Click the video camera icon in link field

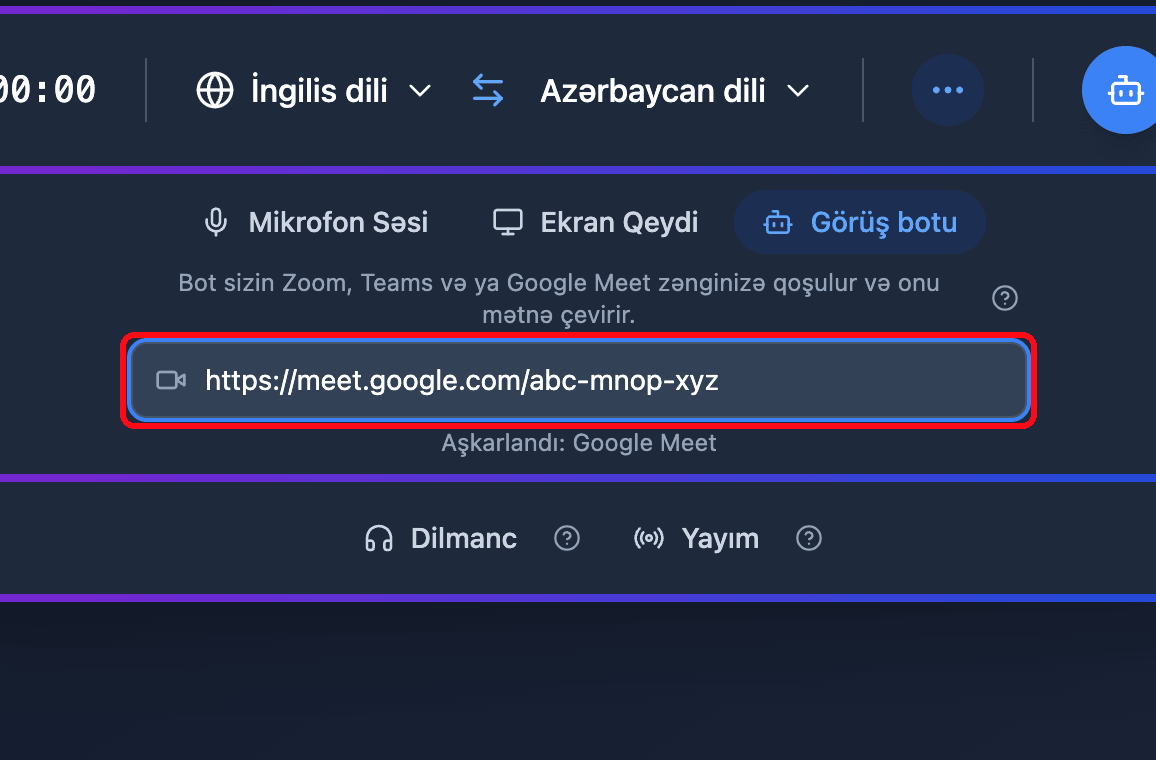[171, 380]
